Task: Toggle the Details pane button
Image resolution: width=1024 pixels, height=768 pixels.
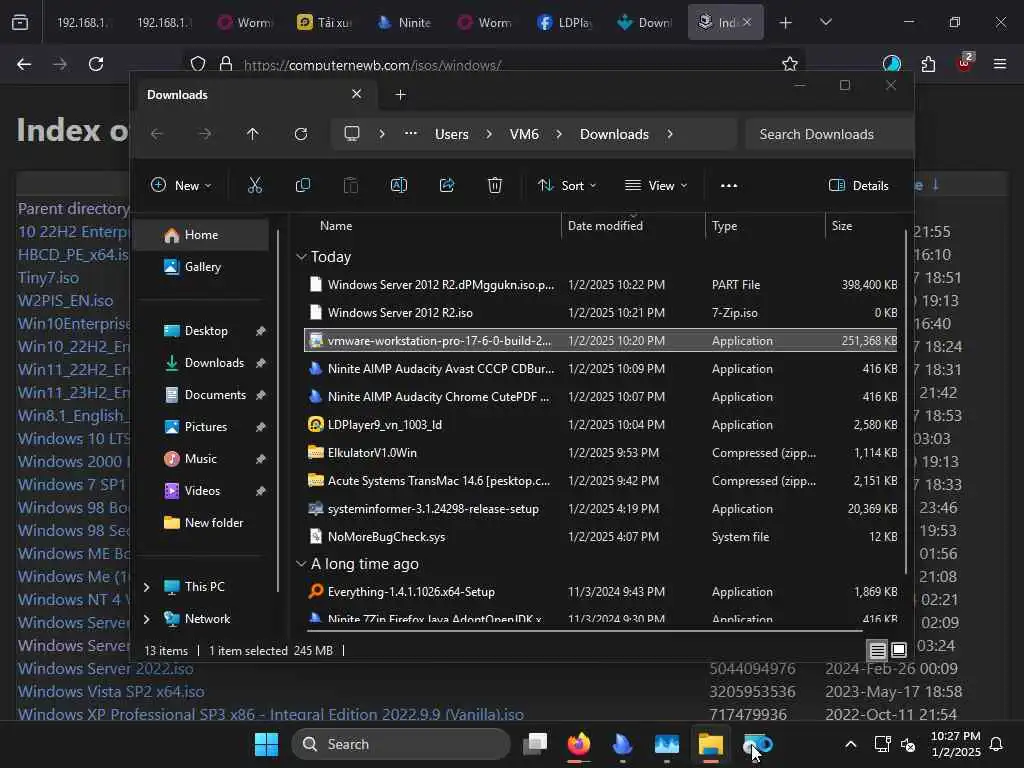Action: pyautogui.click(x=859, y=185)
